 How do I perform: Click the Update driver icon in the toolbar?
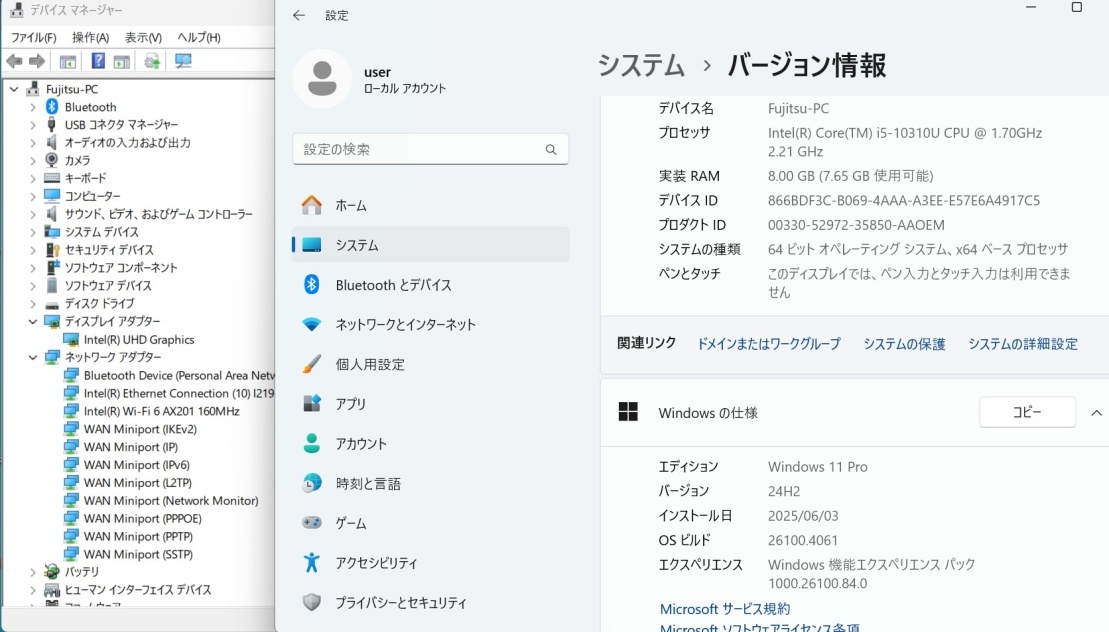[x=152, y=60]
